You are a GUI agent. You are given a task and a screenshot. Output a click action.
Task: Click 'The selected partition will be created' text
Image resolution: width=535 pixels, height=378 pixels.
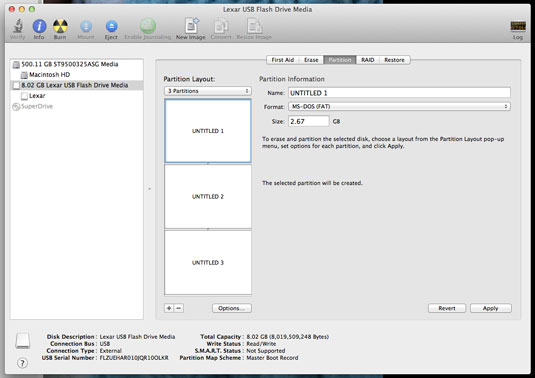click(312, 183)
